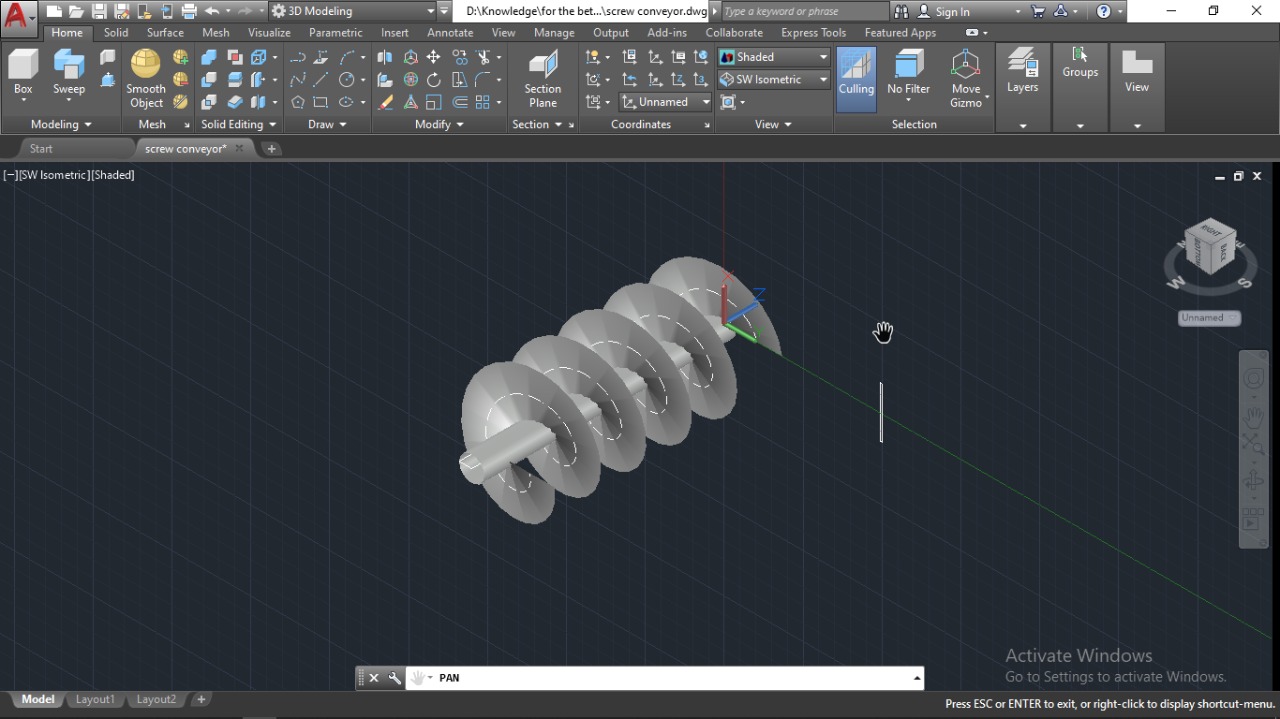Open the Annotate ribbon tab
The height and width of the screenshot is (719, 1280).
(450, 32)
